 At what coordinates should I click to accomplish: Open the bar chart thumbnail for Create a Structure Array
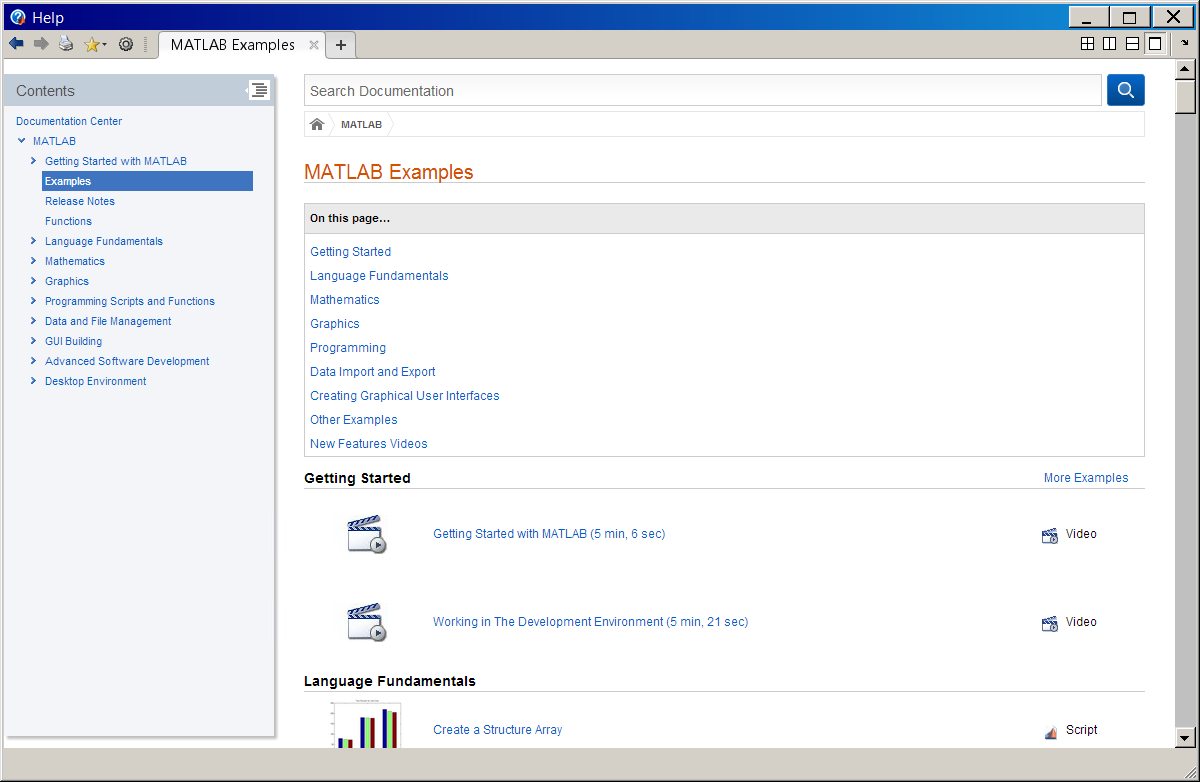pos(366,725)
